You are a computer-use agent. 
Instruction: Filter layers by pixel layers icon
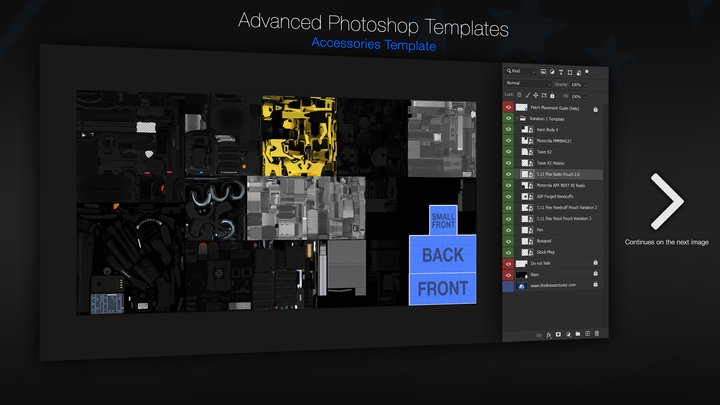point(543,72)
